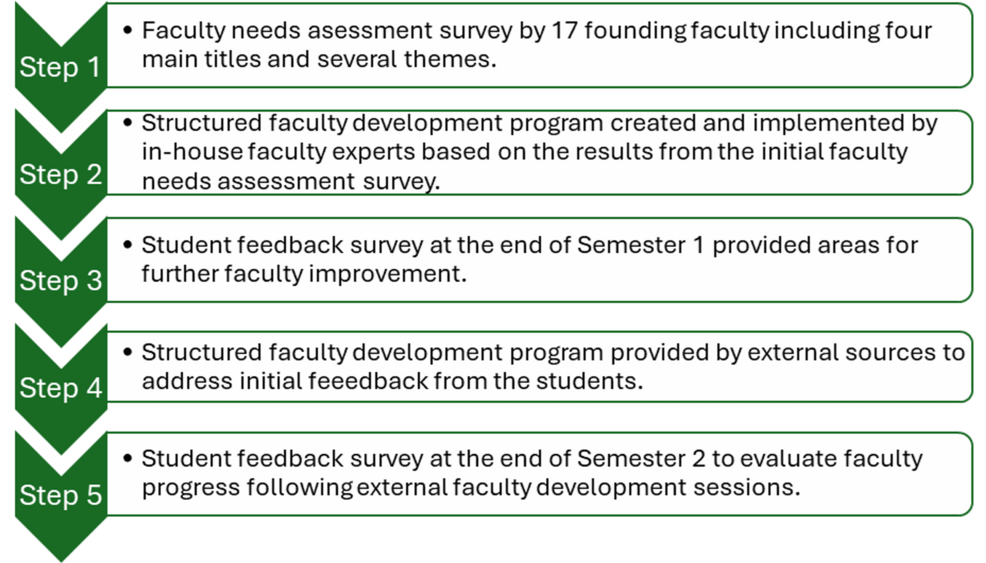Click the 'Step 4' label text
The height and width of the screenshot is (563, 986).
coord(60,388)
